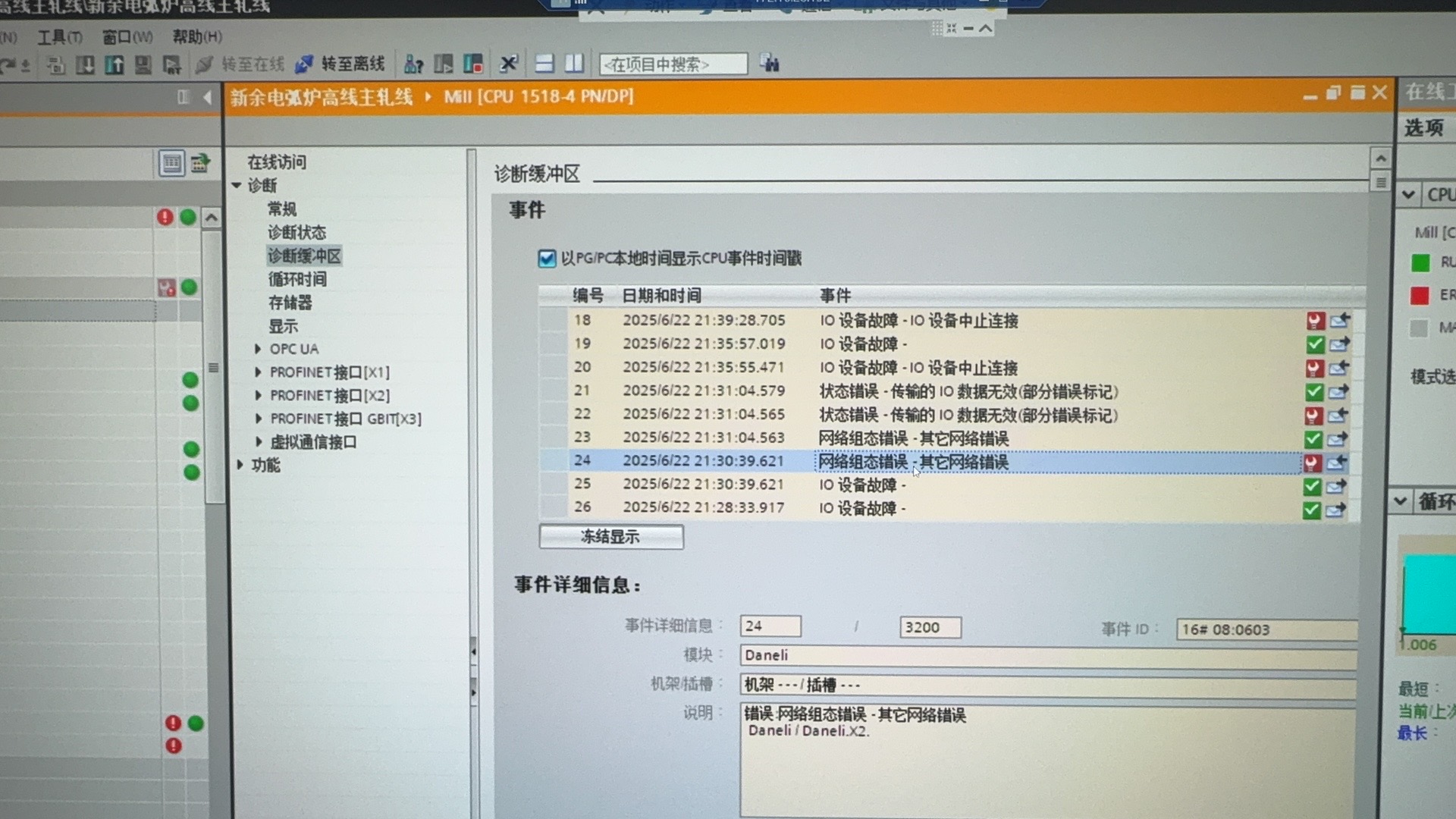Toggle PG/PC local time display checkbox

coord(547,259)
